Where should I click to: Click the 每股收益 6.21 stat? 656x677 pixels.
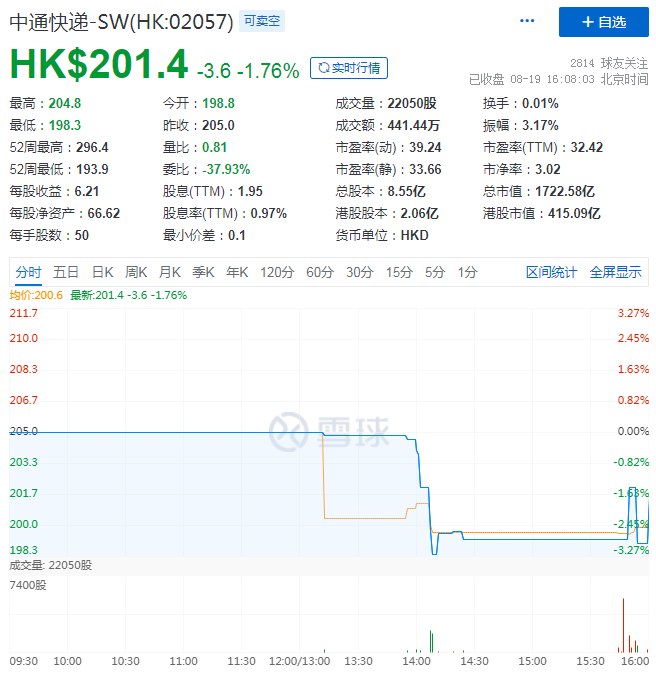tap(54, 192)
